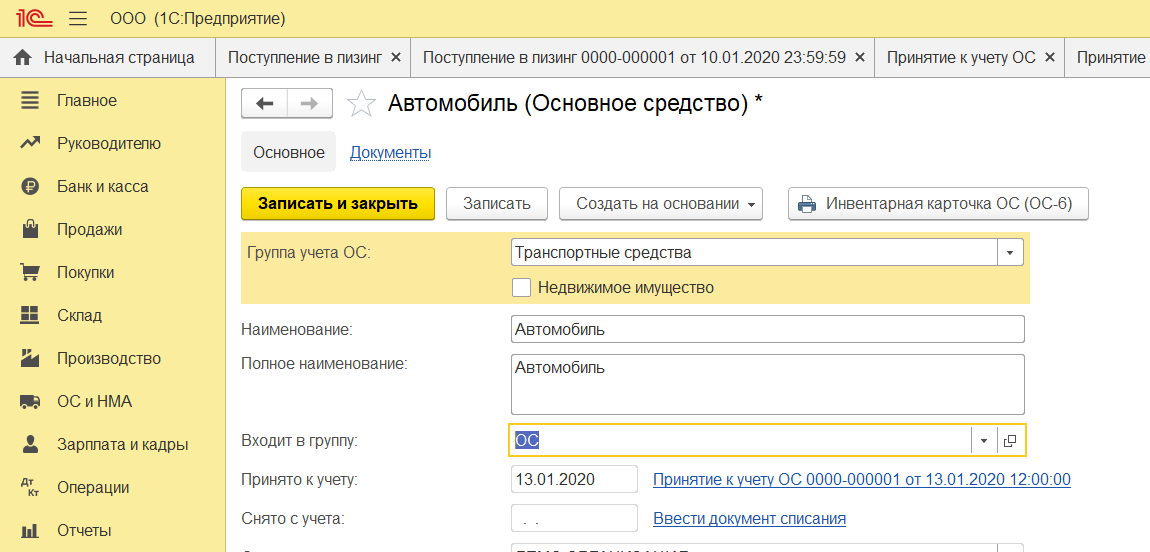1150x552 pixels.
Task: Mark form as favorite with star icon
Action: pyautogui.click(x=361, y=104)
